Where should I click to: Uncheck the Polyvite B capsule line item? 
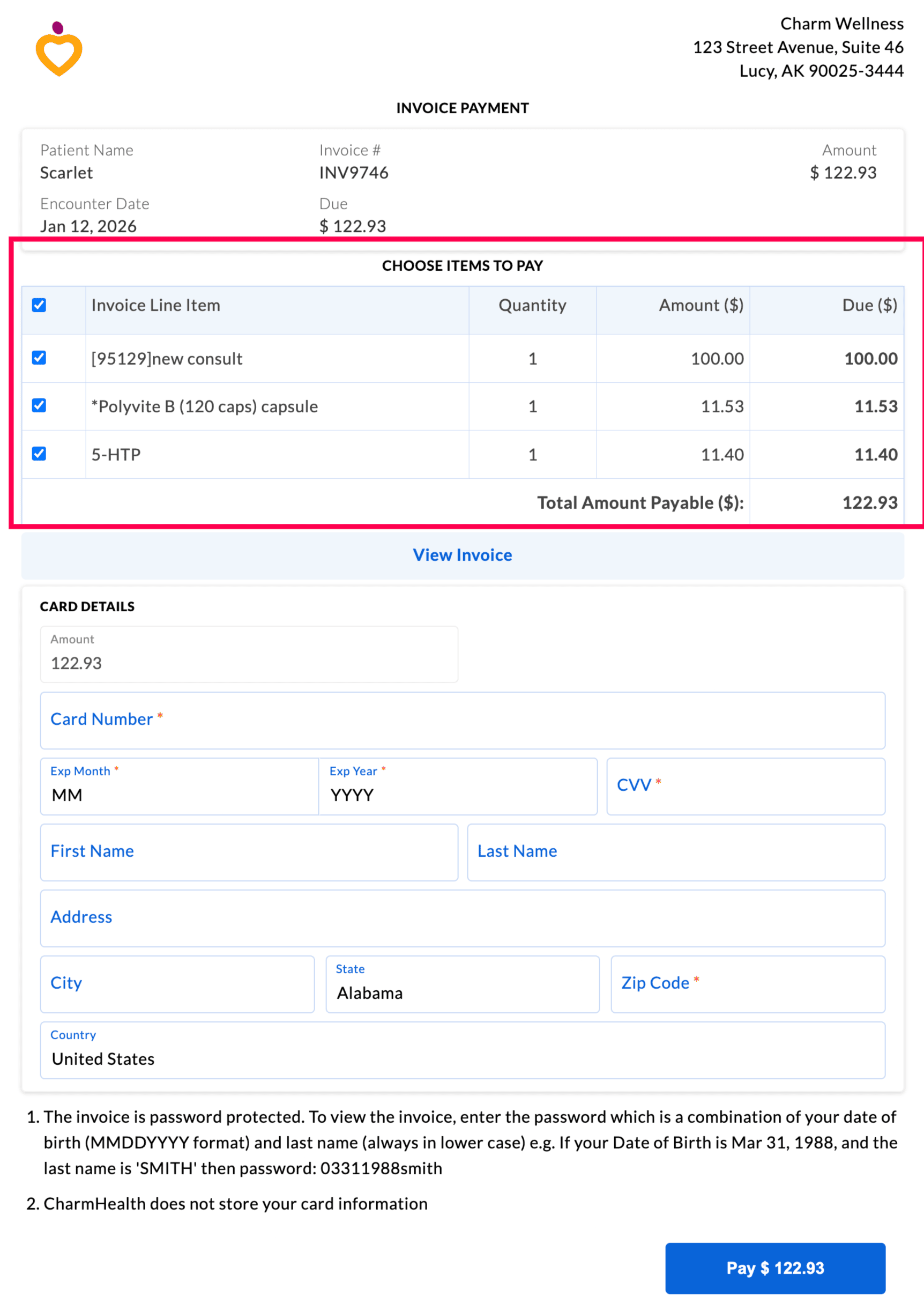pos(39,406)
